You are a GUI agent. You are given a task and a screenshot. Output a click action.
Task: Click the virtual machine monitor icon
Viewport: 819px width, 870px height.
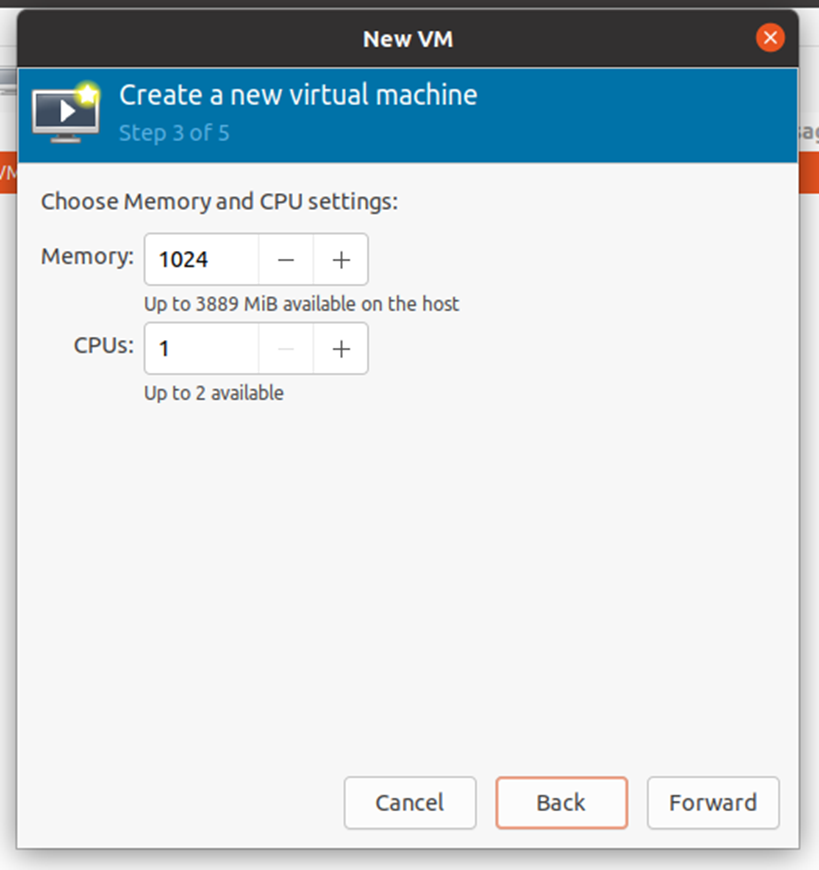(x=66, y=113)
